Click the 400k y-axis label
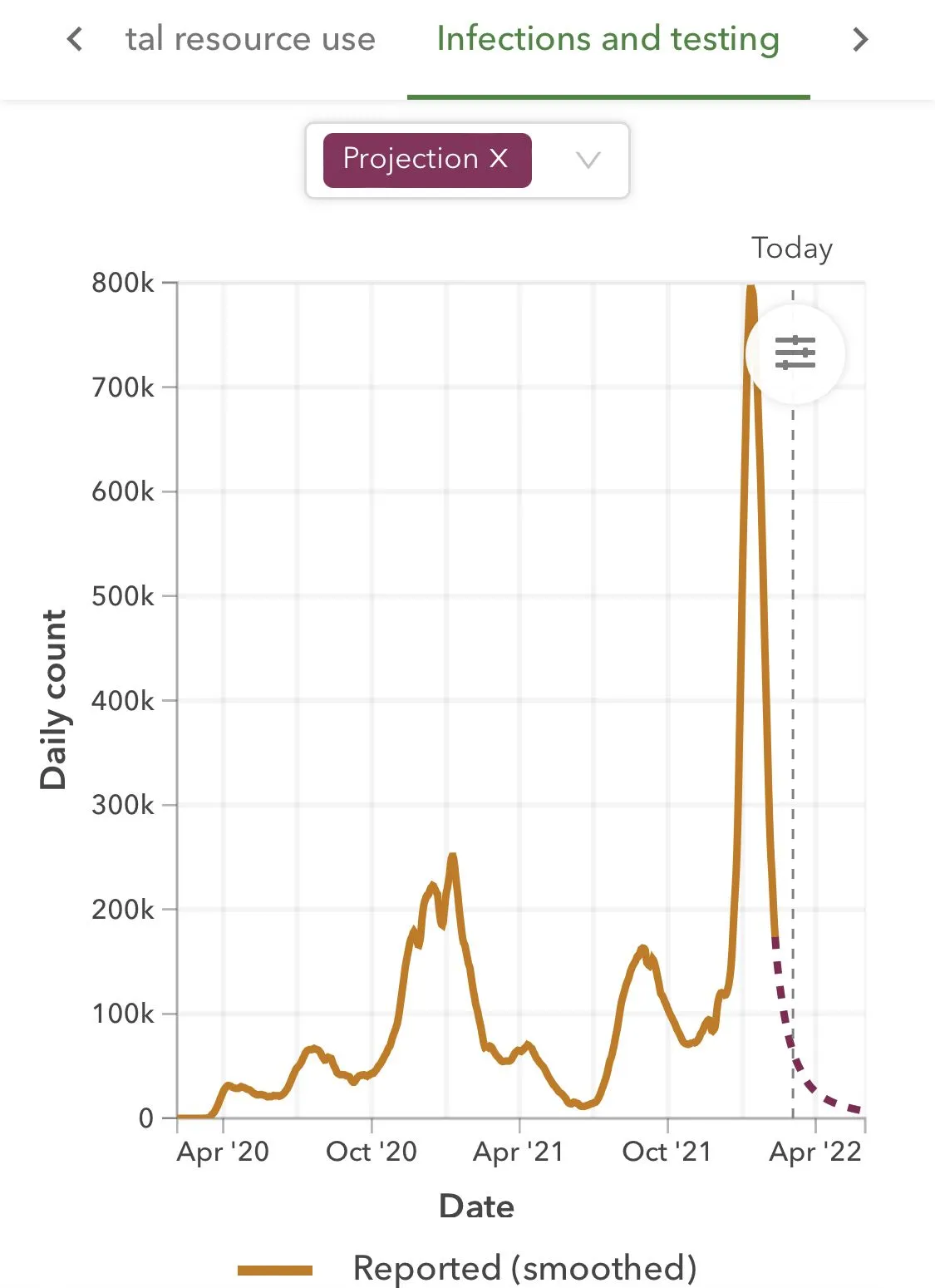 pos(123,701)
